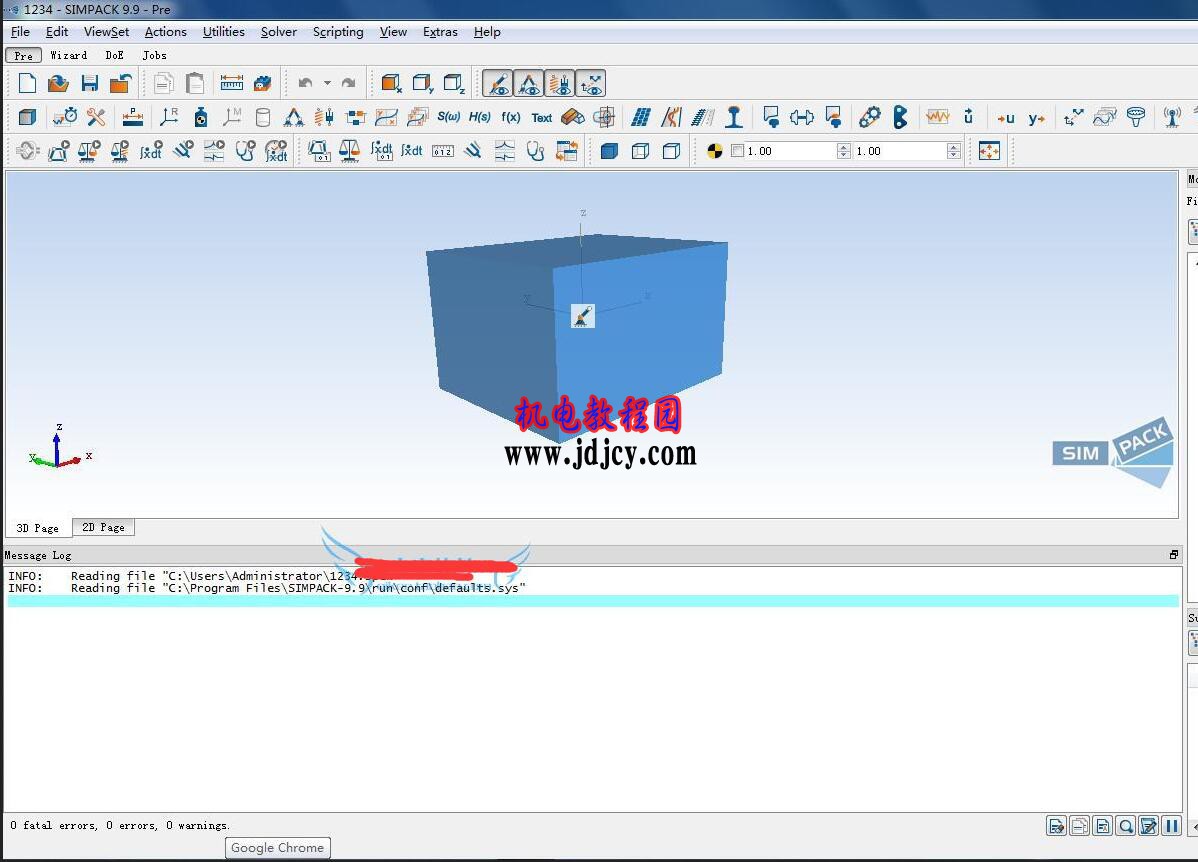The image size is (1198, 862).
Task: Save the model with the floppy disk icon
Action: pyautogui.click(x=89, y=83)
